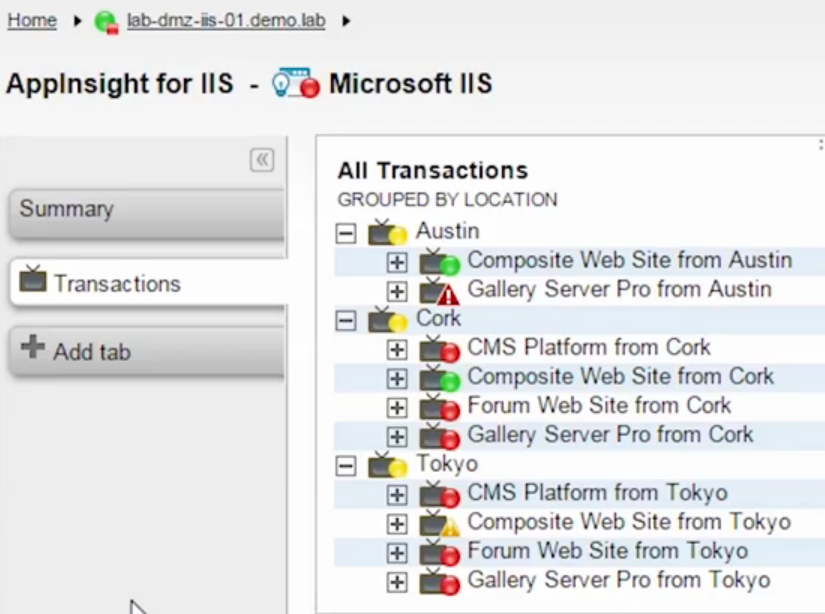Expand Composite Web Site from Tokyo
Viewport: 825px width, 614px height.
click(x=397, y=524)
